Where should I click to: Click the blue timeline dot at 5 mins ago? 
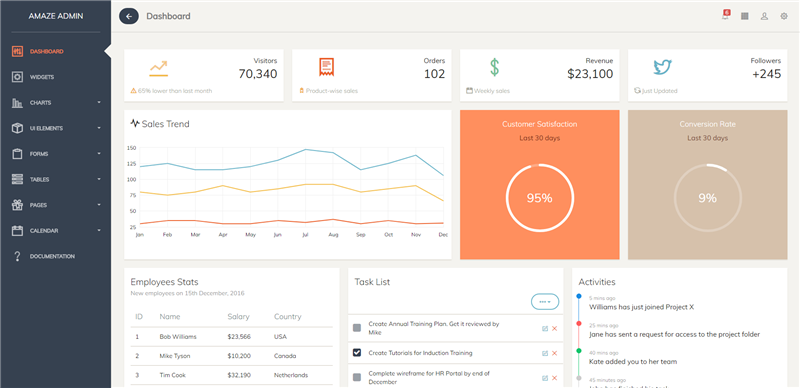[x=579, y=296]
